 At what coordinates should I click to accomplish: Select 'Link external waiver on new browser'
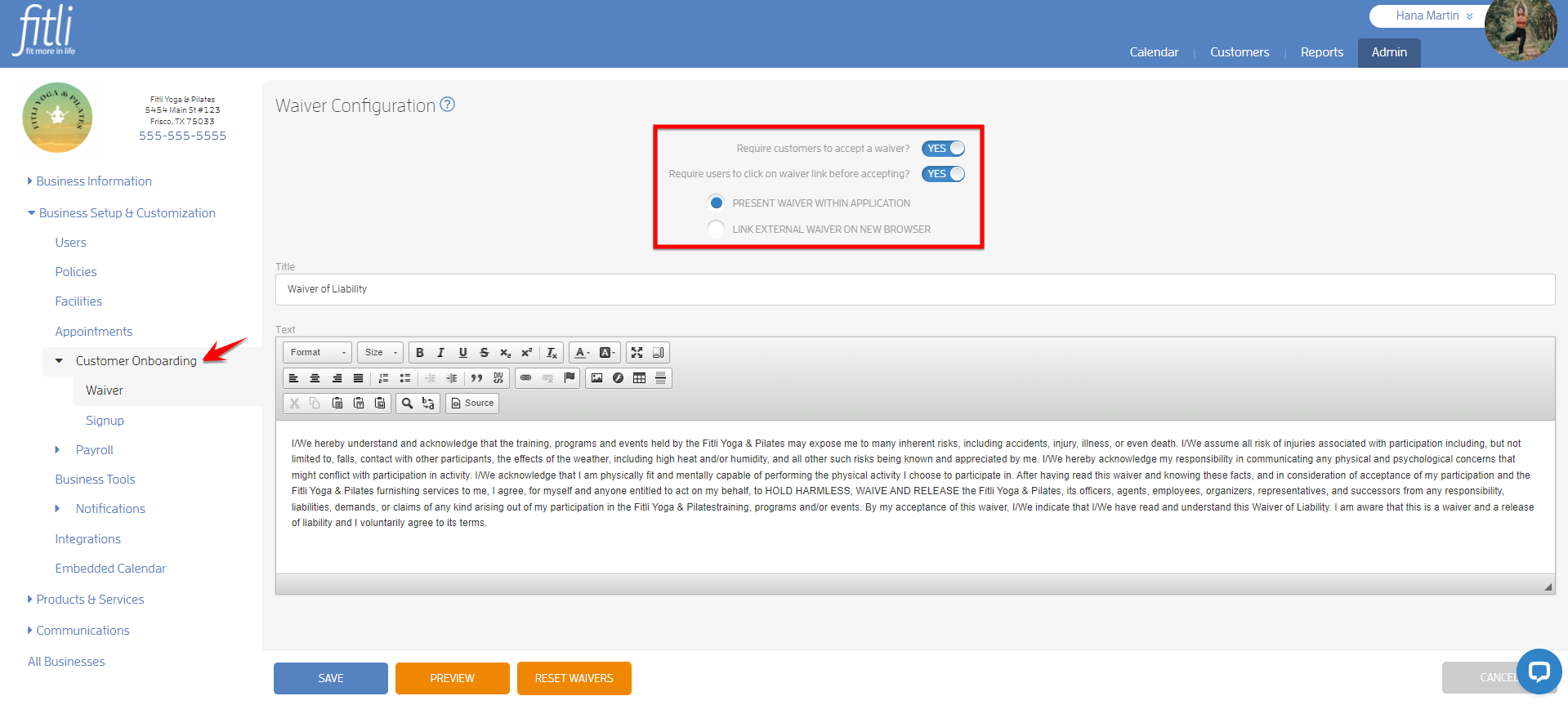(x=716, y=229)
